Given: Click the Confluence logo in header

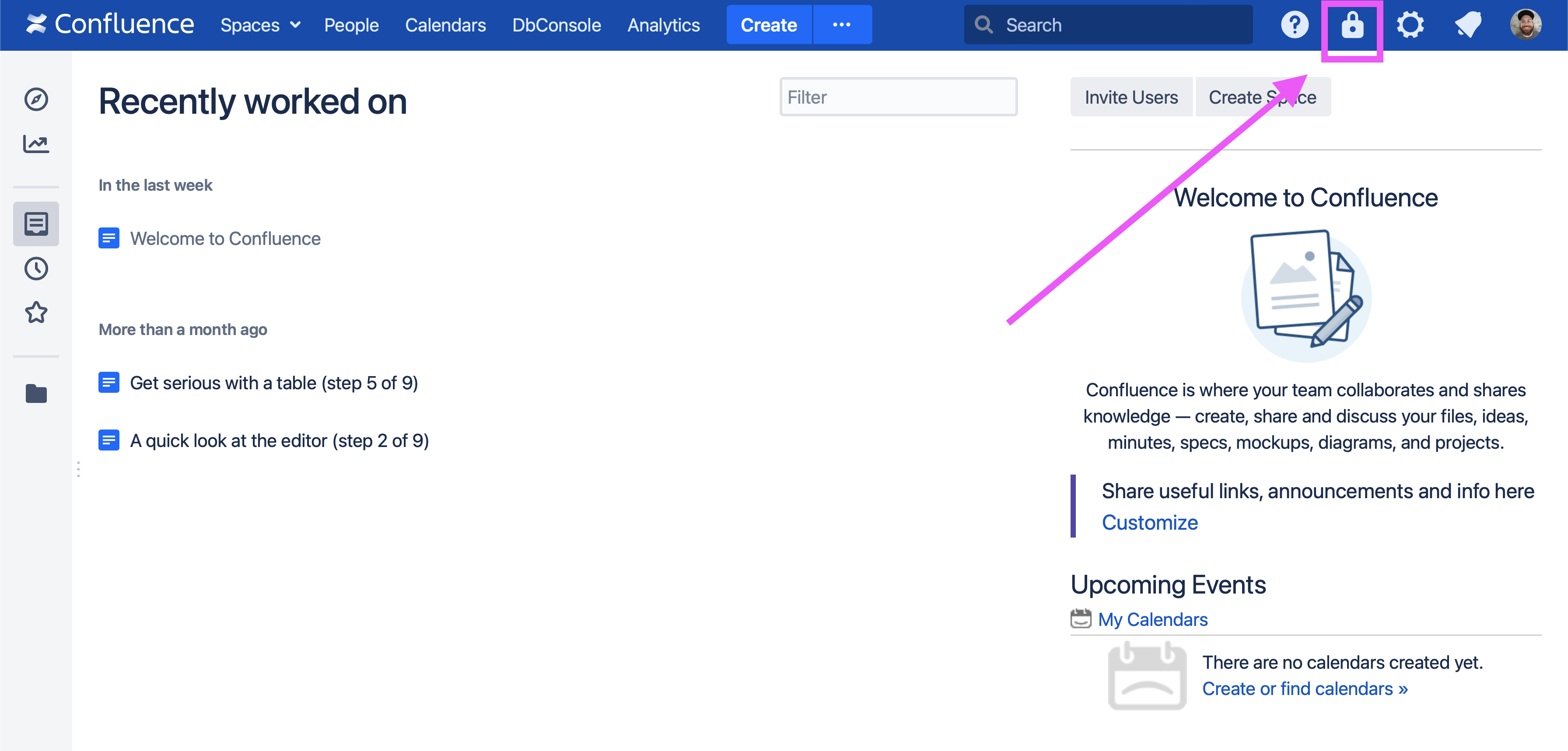Looking at the screenshot, I should coord(109,24).
